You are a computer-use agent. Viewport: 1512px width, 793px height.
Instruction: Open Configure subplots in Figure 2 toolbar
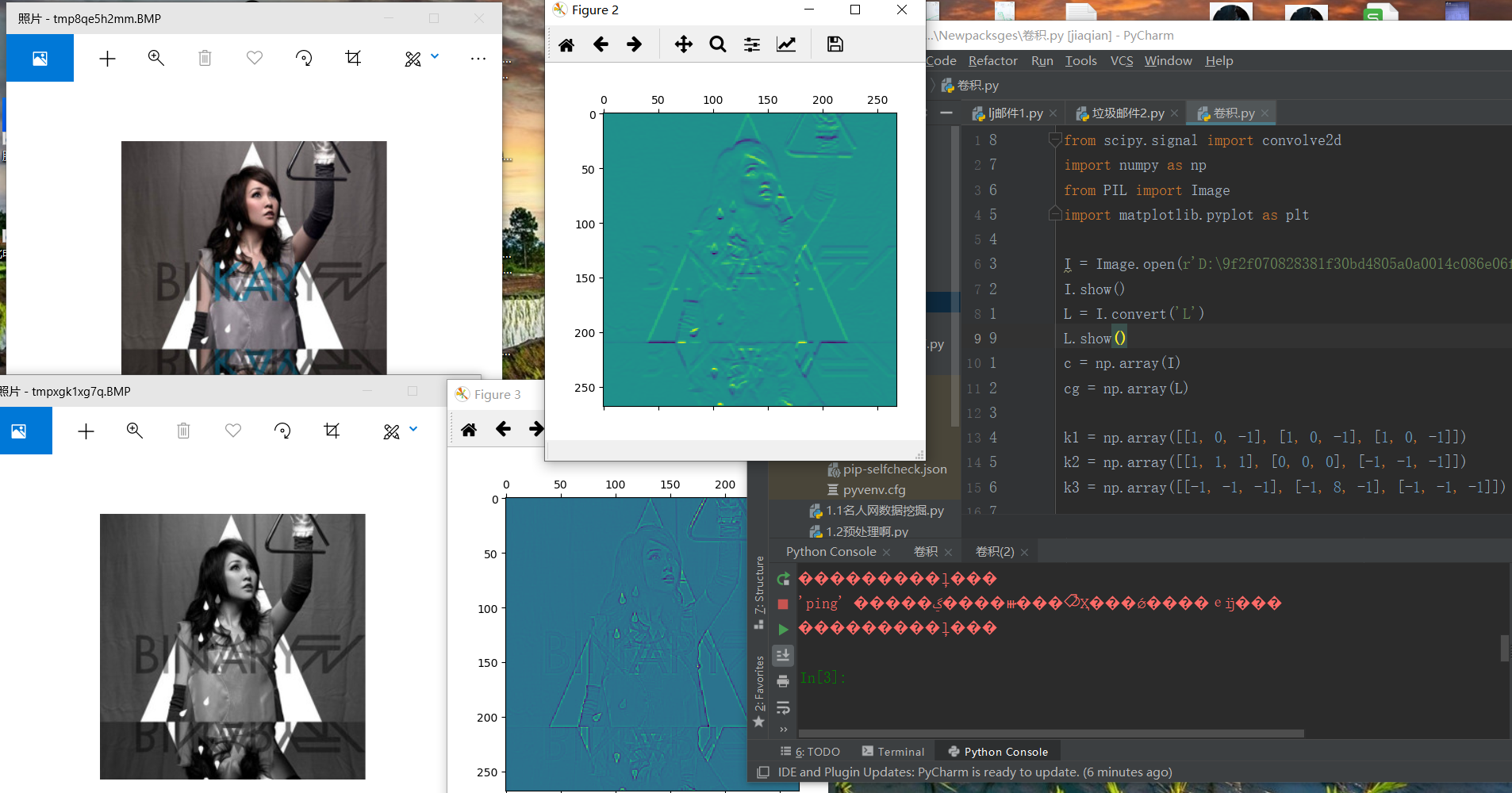pos(751,44)
